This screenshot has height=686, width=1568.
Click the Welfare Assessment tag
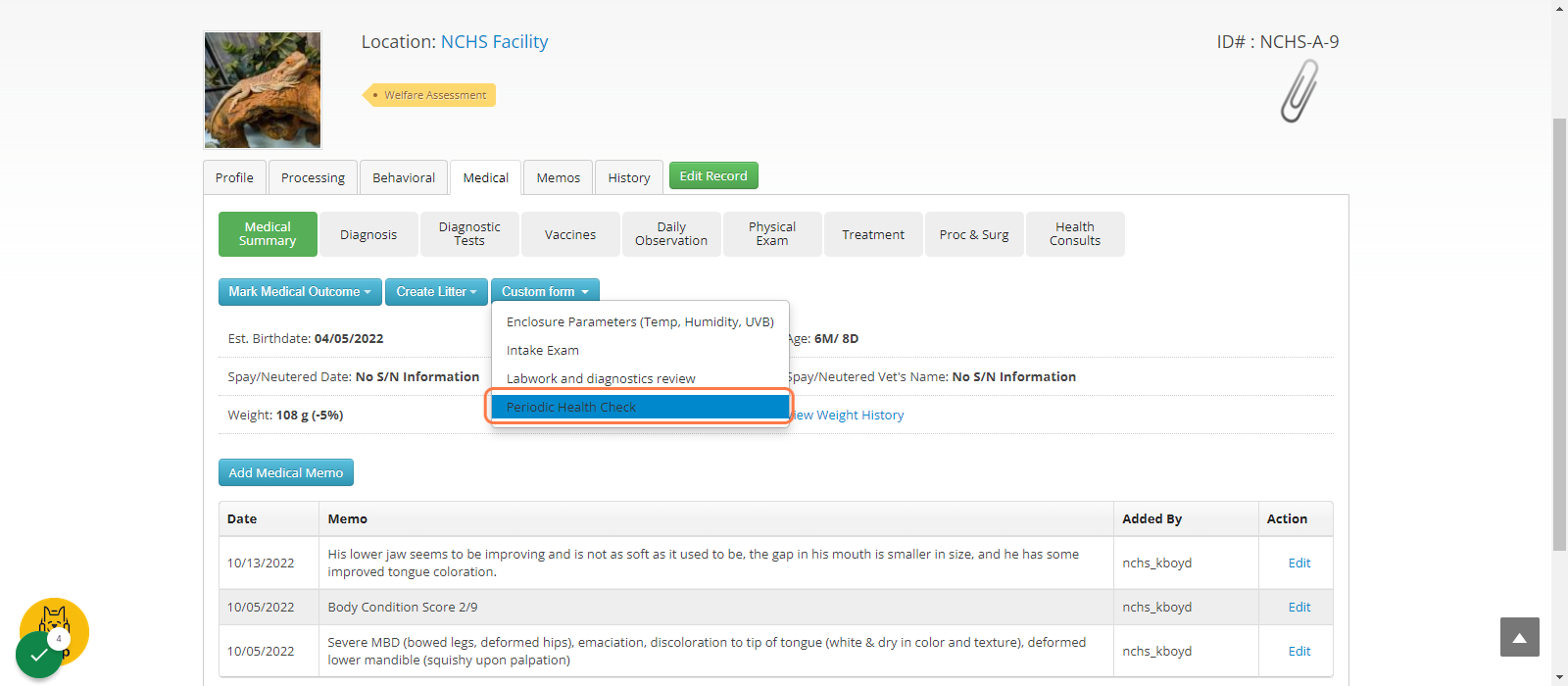click(x=429, y=95)
